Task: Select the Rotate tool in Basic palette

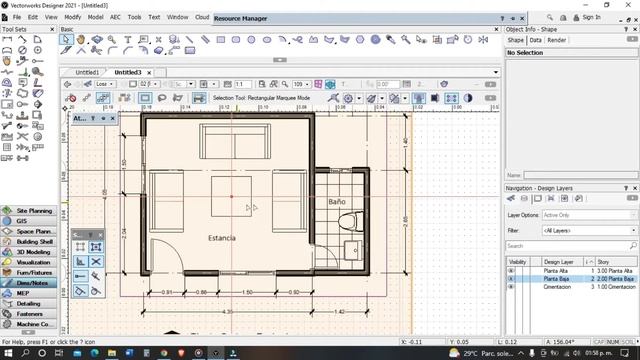Action: pyautogui.click(x=468, y=40)
